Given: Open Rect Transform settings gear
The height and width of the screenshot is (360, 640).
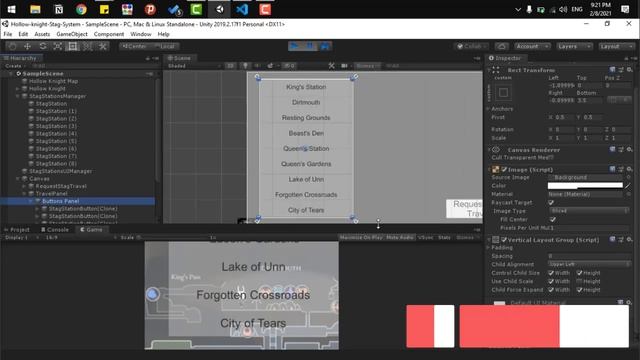Looking at the screenshot, I should (x=630, y=70).
